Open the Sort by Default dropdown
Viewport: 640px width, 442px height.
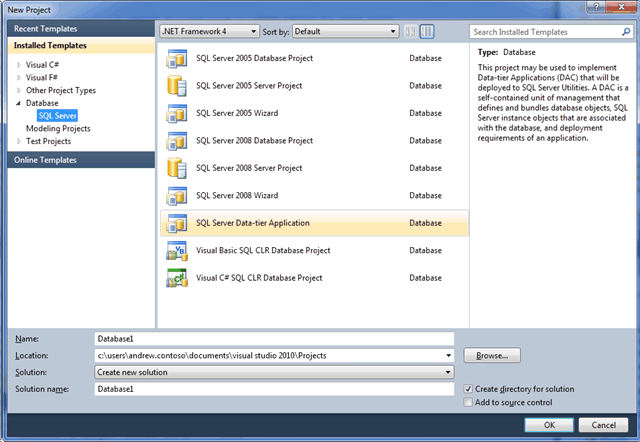coord(345,31)
